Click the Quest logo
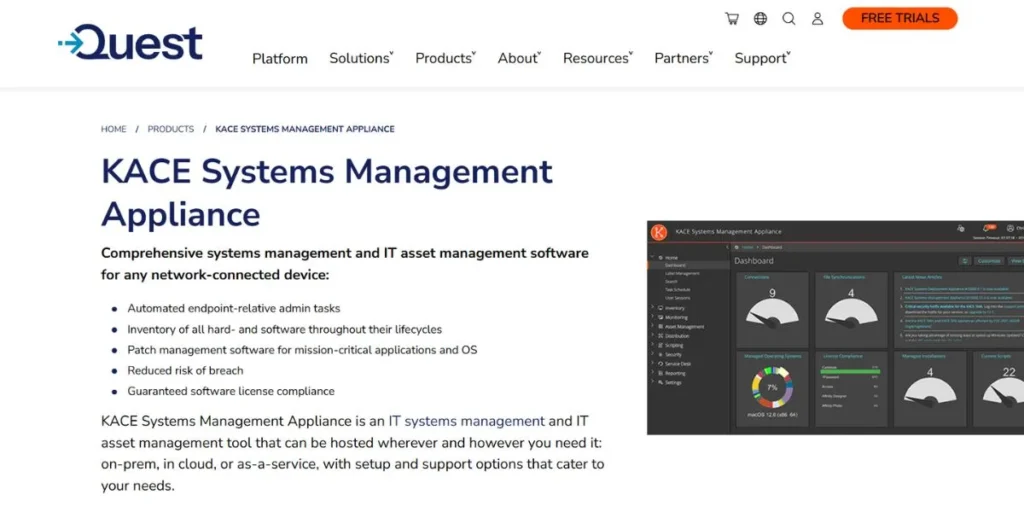1024x512 pixels. (x=130, y=42)
